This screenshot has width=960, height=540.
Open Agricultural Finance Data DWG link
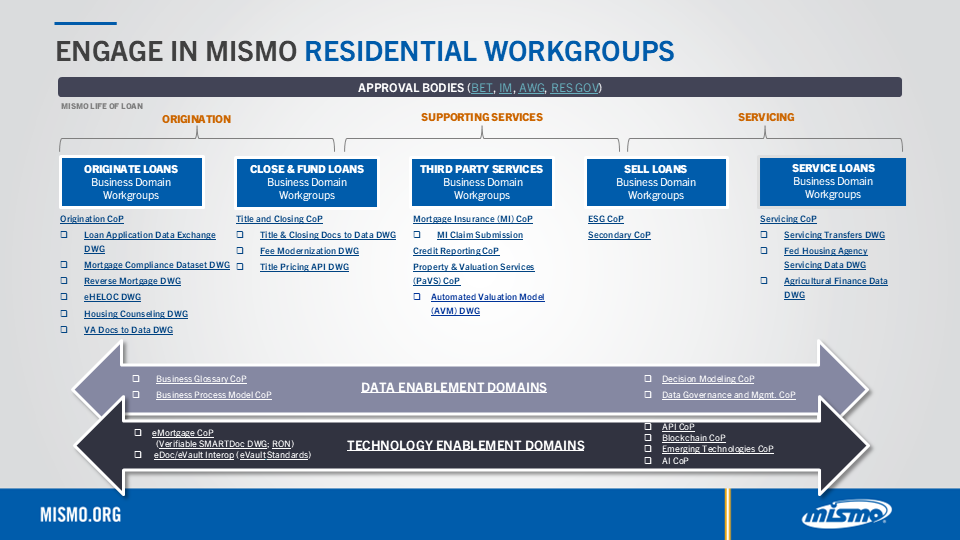pos(835,288)
